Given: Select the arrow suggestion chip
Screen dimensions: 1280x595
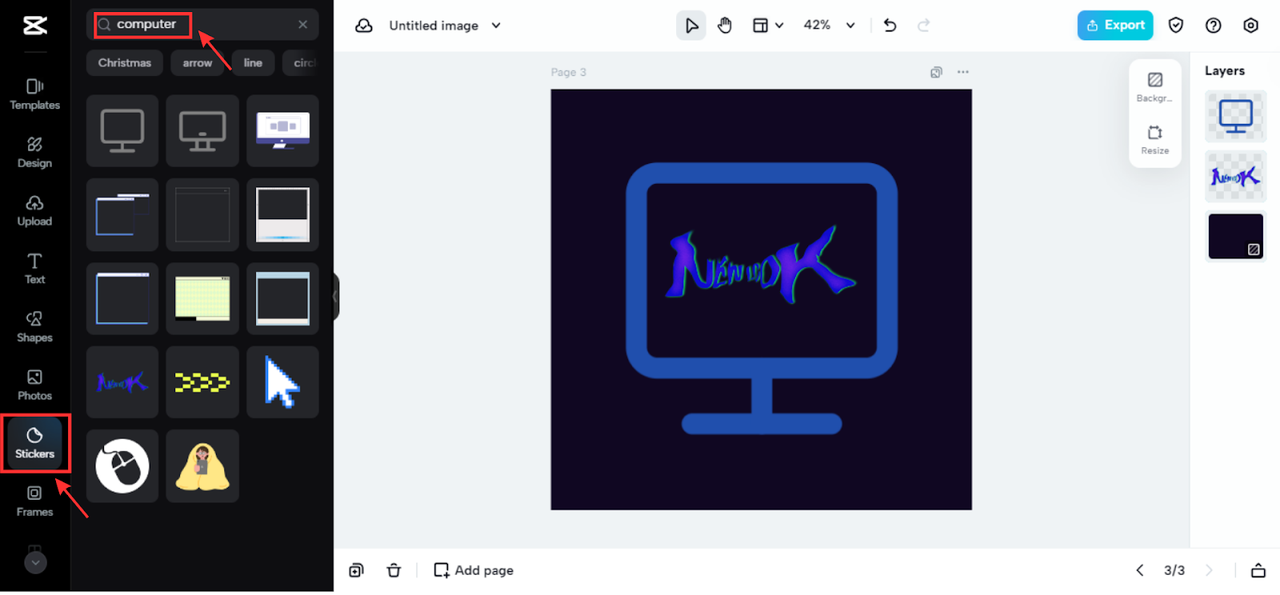Looking at the screenshot, I should click(197, 63).
